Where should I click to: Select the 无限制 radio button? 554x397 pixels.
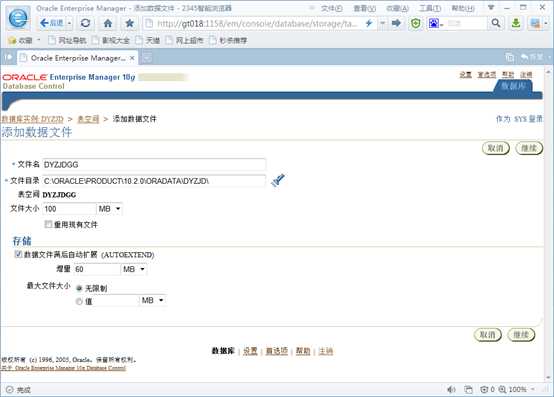(79, 288)
